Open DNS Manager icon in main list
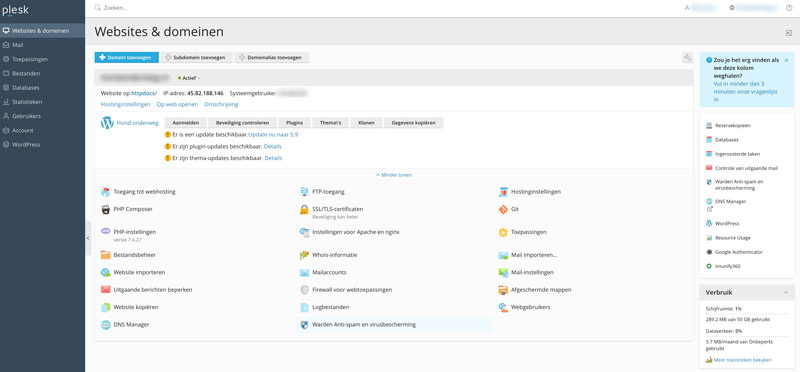 106,325
